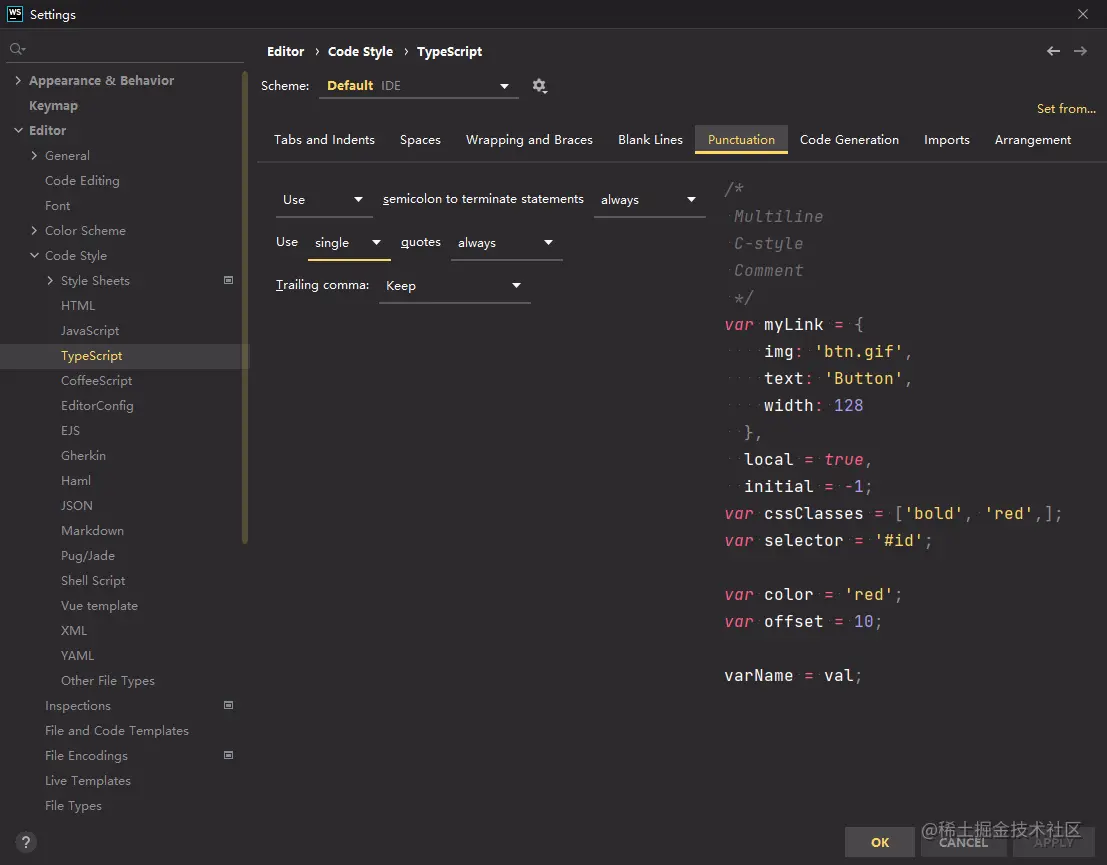This screenshot has height=865, width=1107.
Task: Select YAML under Code Style
Action: (77, 655)
